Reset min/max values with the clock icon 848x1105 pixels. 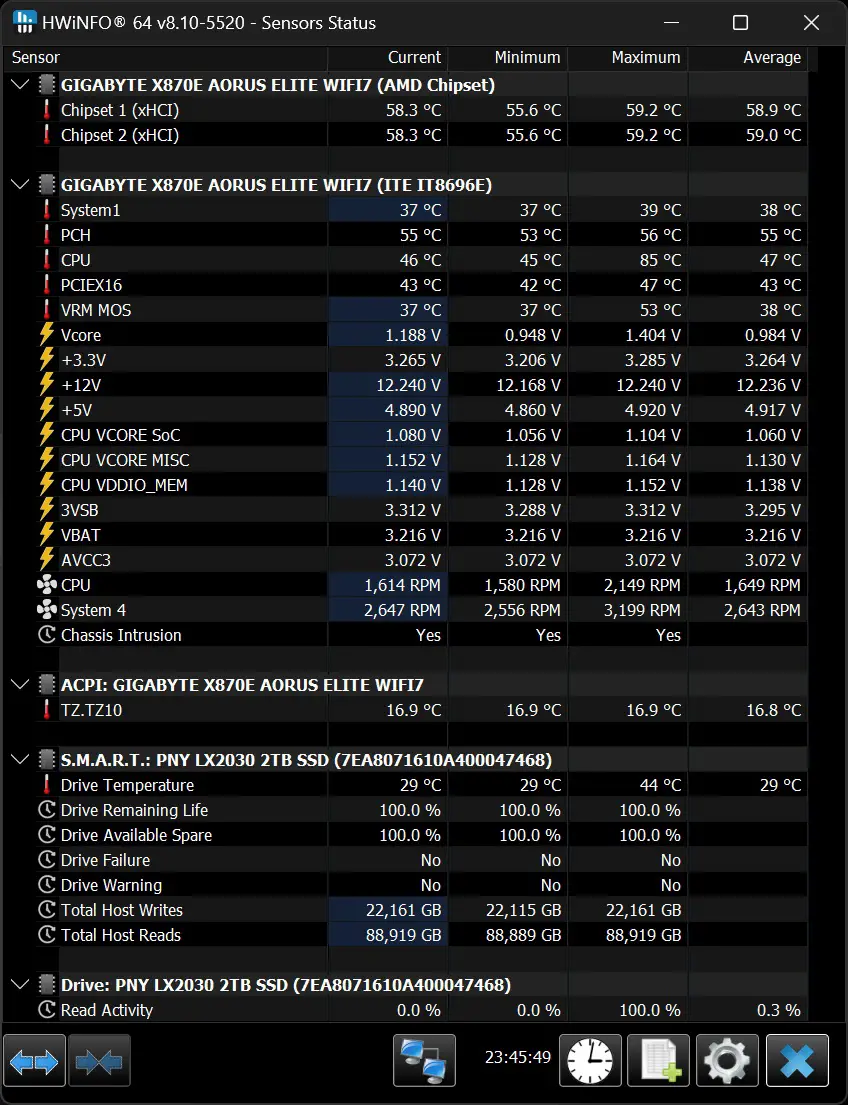(590, 1061)
